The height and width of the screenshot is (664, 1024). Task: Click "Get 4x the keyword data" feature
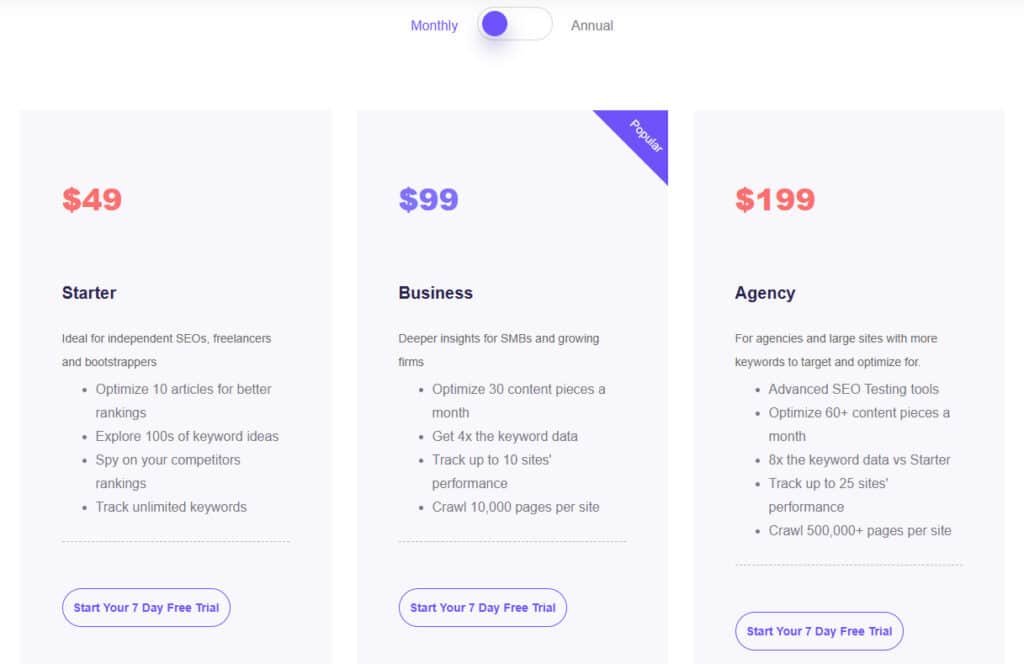505,436
